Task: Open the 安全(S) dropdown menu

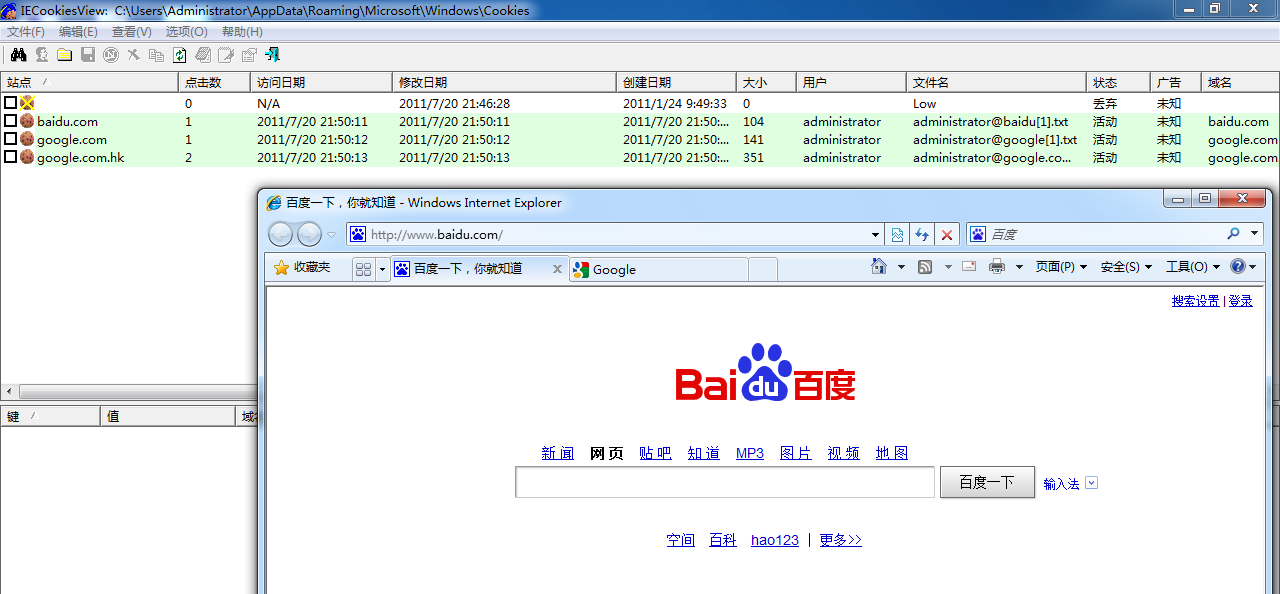Action: point(1126,267)
